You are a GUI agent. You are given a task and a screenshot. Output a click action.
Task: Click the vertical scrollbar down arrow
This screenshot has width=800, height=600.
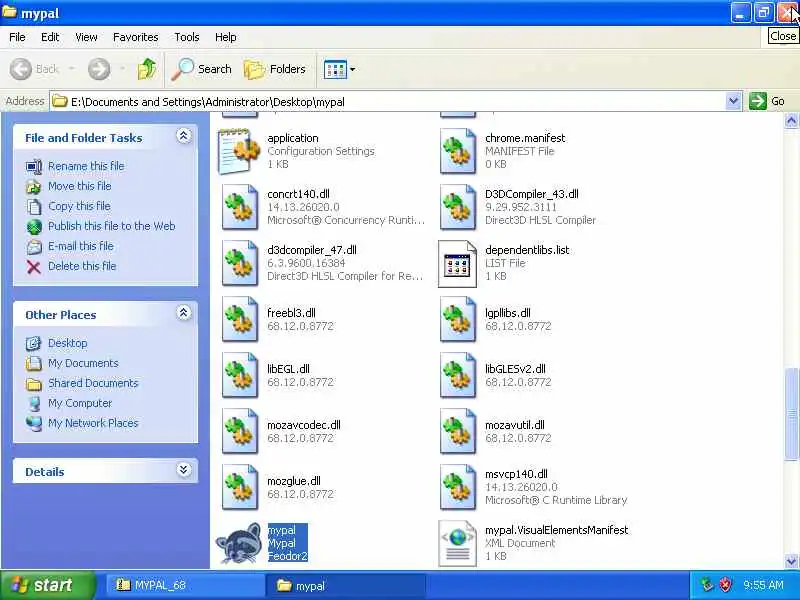click(x=791, y=561)
